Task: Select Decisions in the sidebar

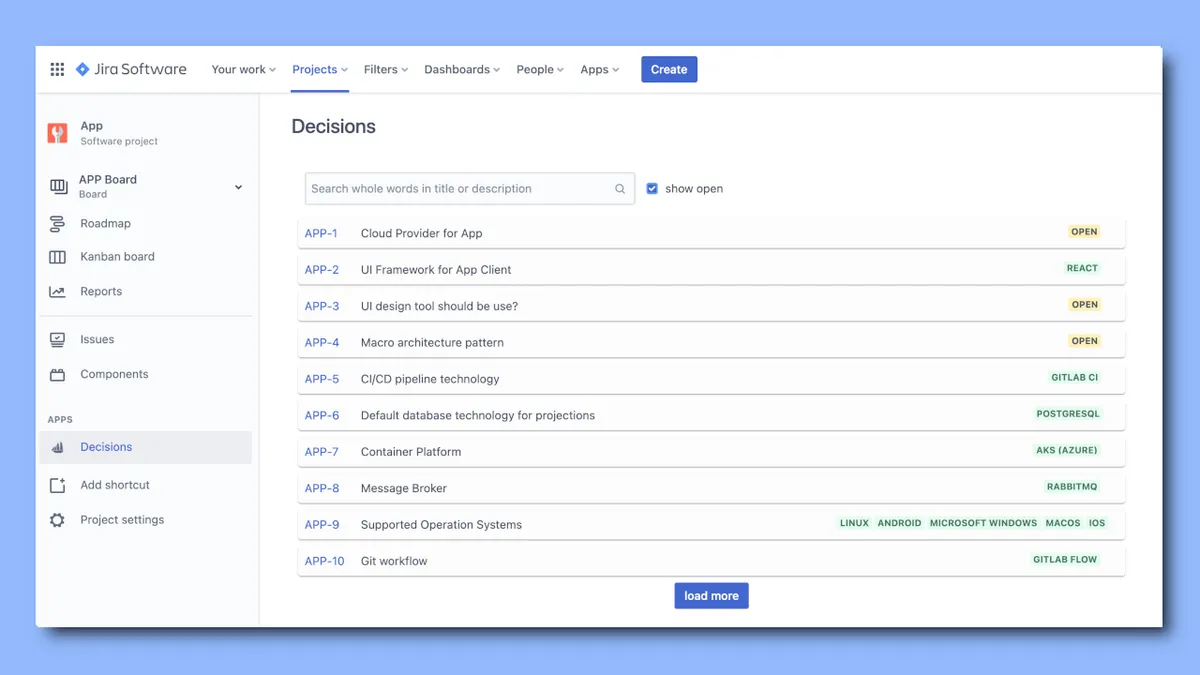Action: pyautogui.click(x=145, y=448)
